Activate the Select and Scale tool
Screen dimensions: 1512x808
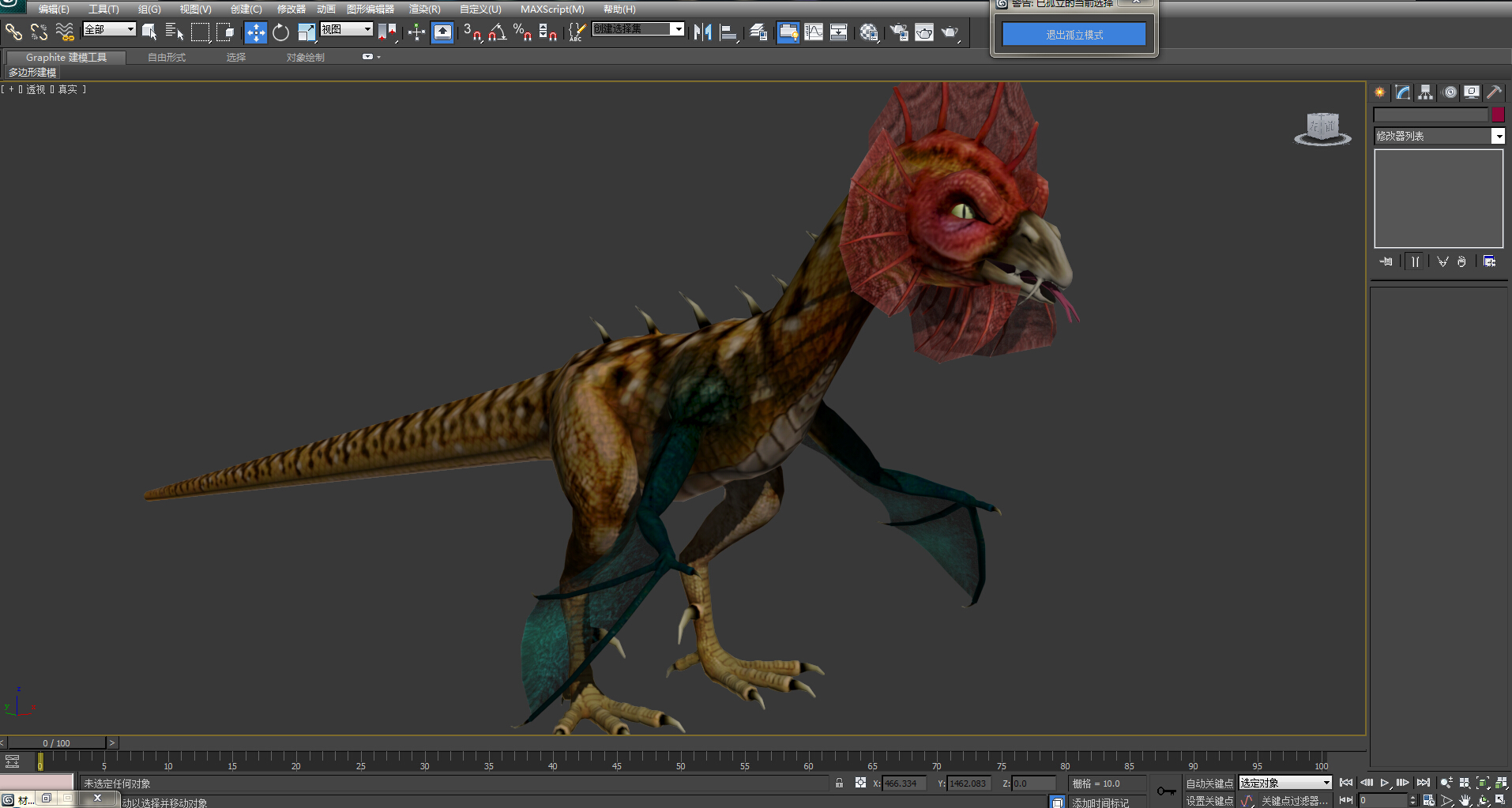click(306, 32)
